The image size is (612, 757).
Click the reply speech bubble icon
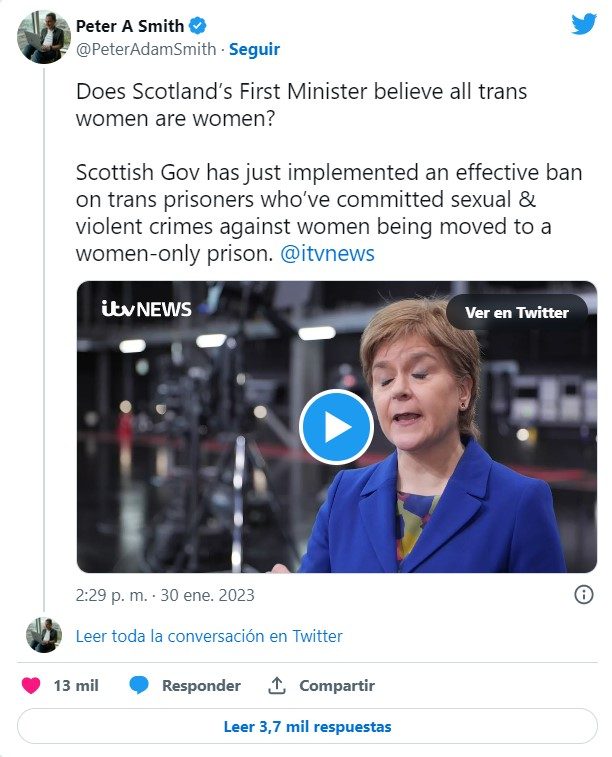(x=139, y=685)
